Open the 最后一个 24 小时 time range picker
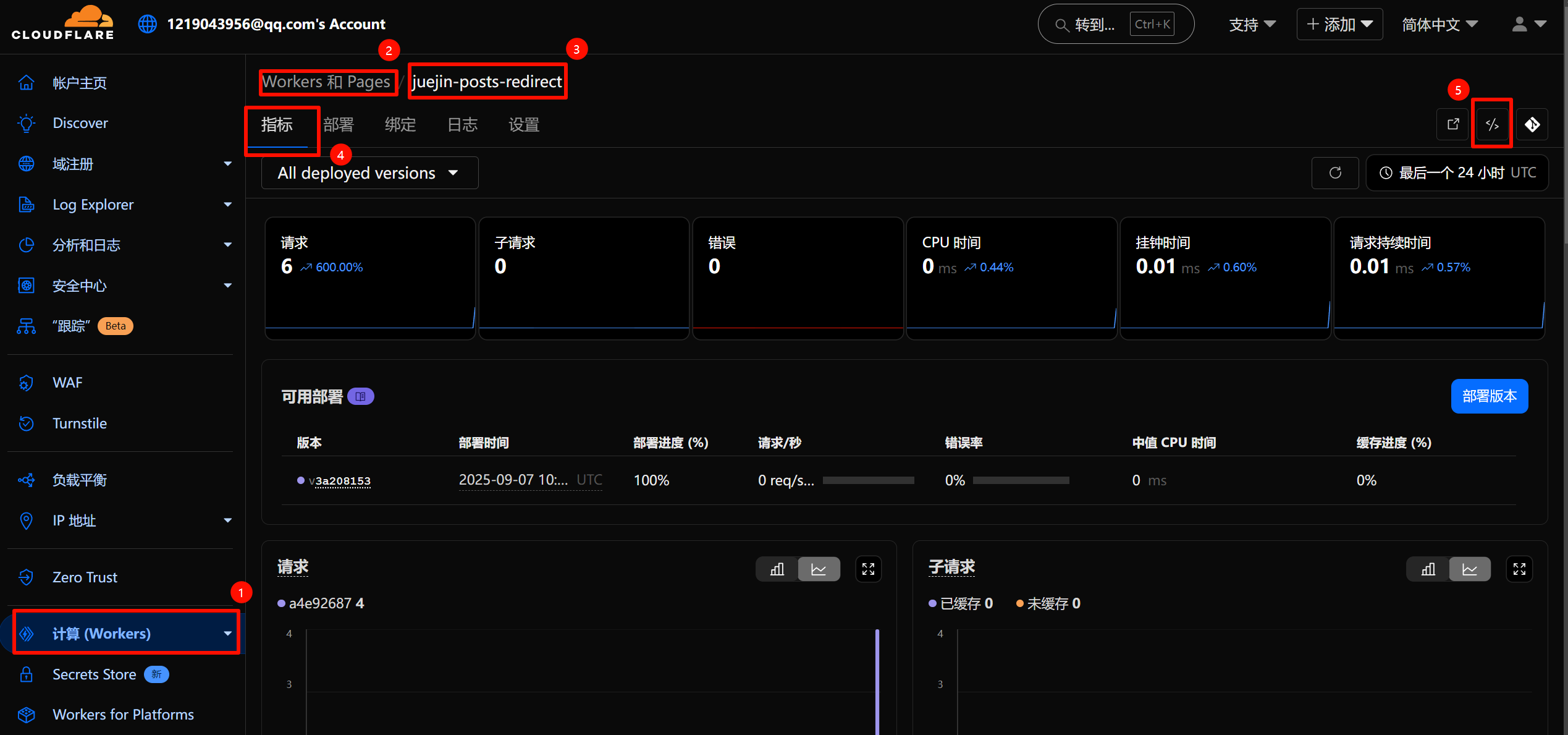1568x735 pixels. point(1457,172)
